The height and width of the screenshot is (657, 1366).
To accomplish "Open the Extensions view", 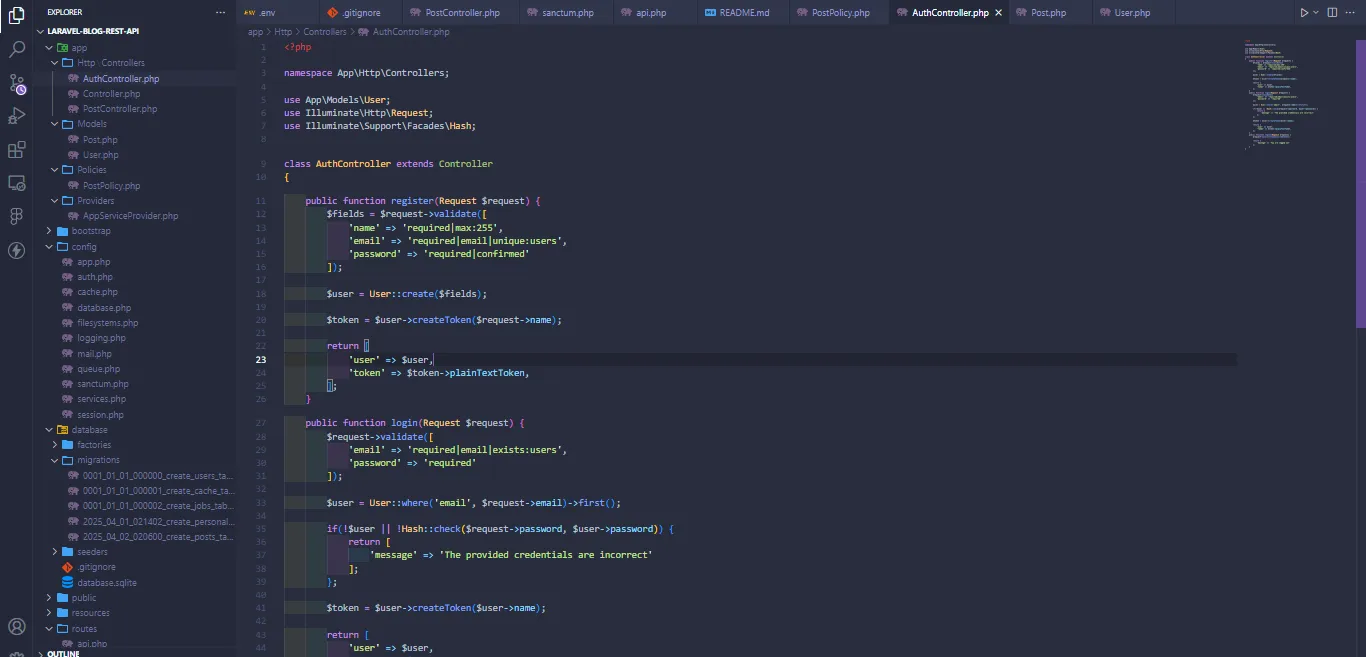I will [16, 149].
